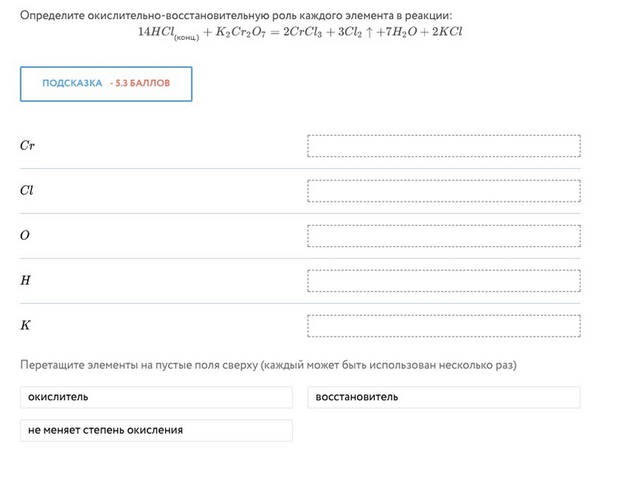Image resolution: width=638 pixels, height=480 pixels.
Task: Select the empty drop field for H
Action: (444, 281)
